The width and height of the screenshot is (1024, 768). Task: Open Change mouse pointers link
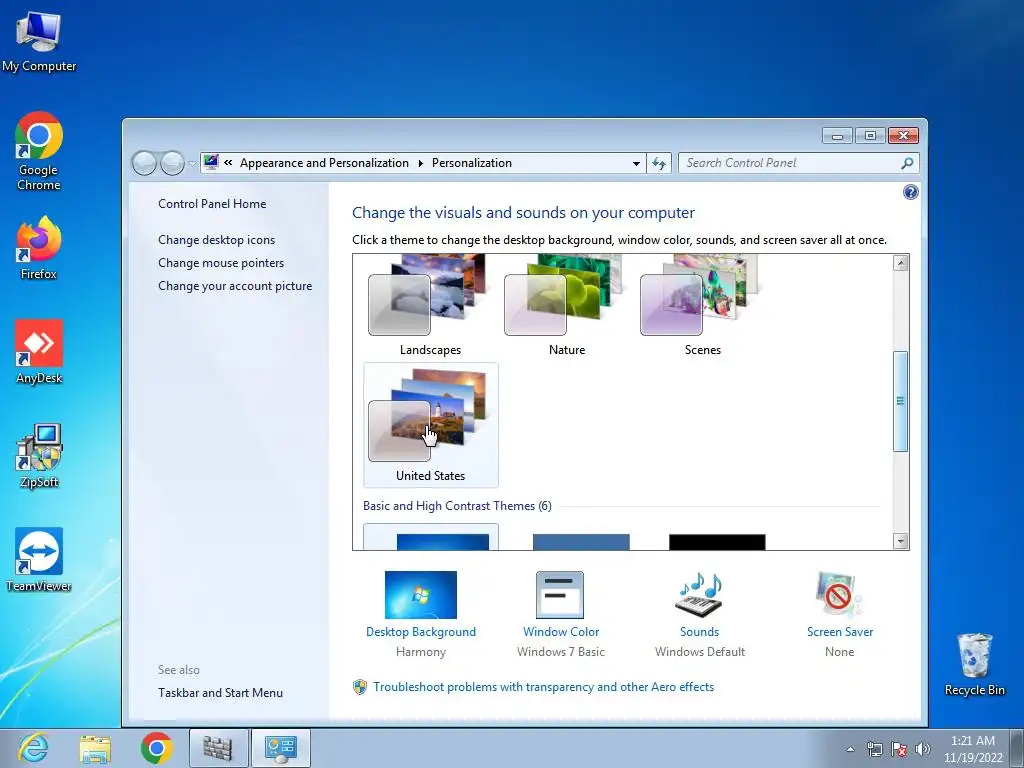tap(221, 263)
